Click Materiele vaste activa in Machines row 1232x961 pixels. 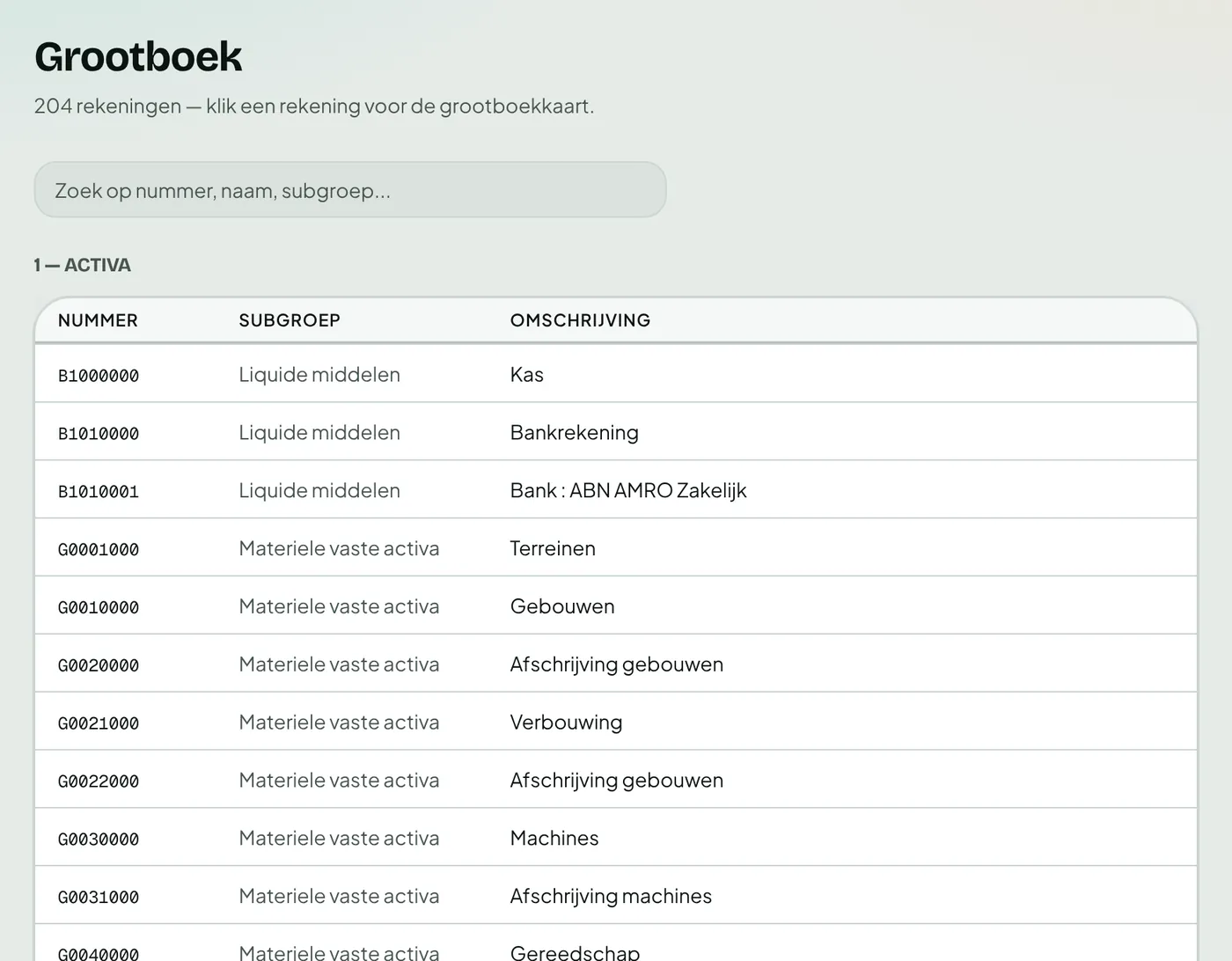point(339,838)
